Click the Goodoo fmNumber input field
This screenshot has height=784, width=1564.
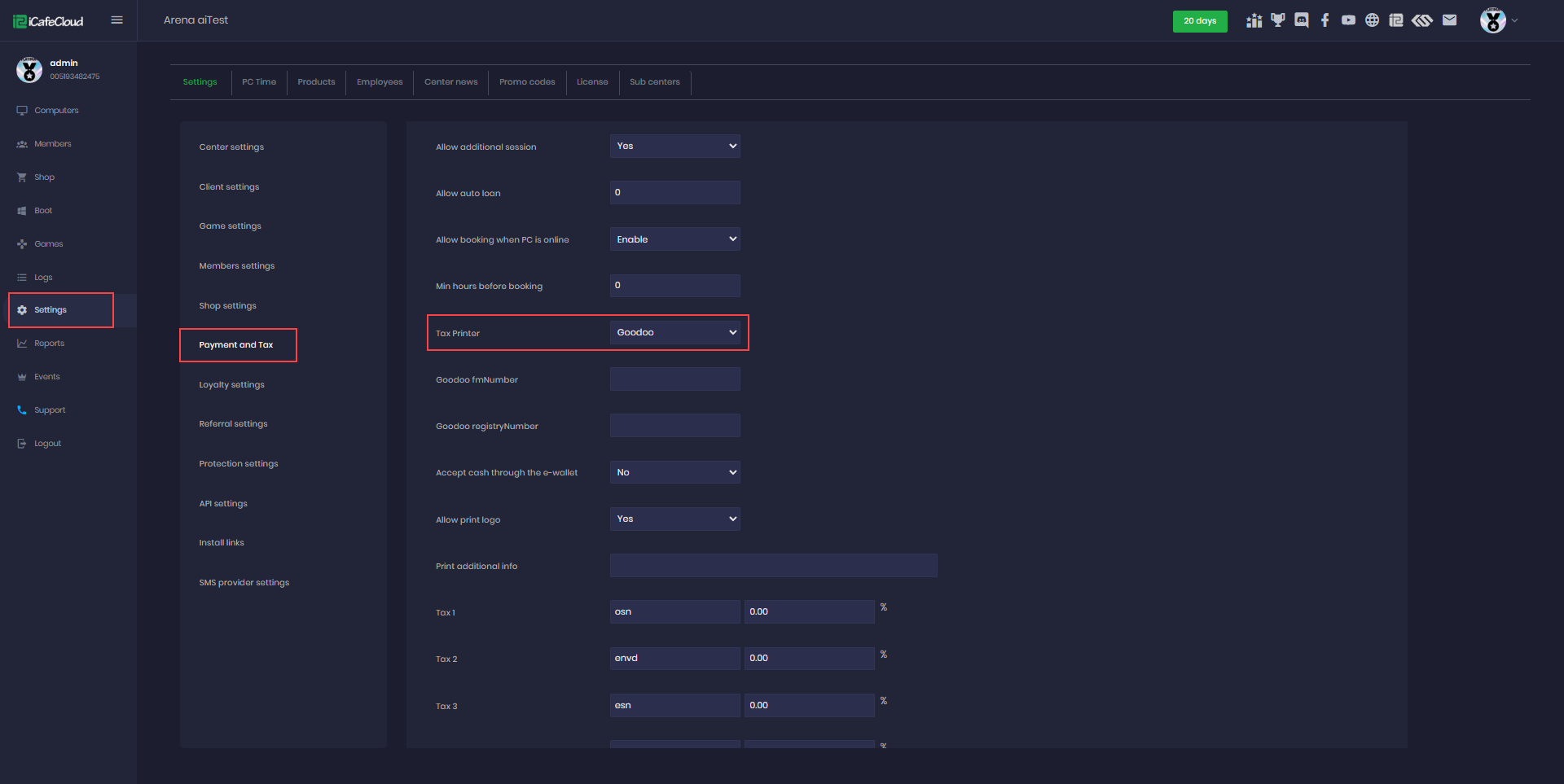click(674, 379)
